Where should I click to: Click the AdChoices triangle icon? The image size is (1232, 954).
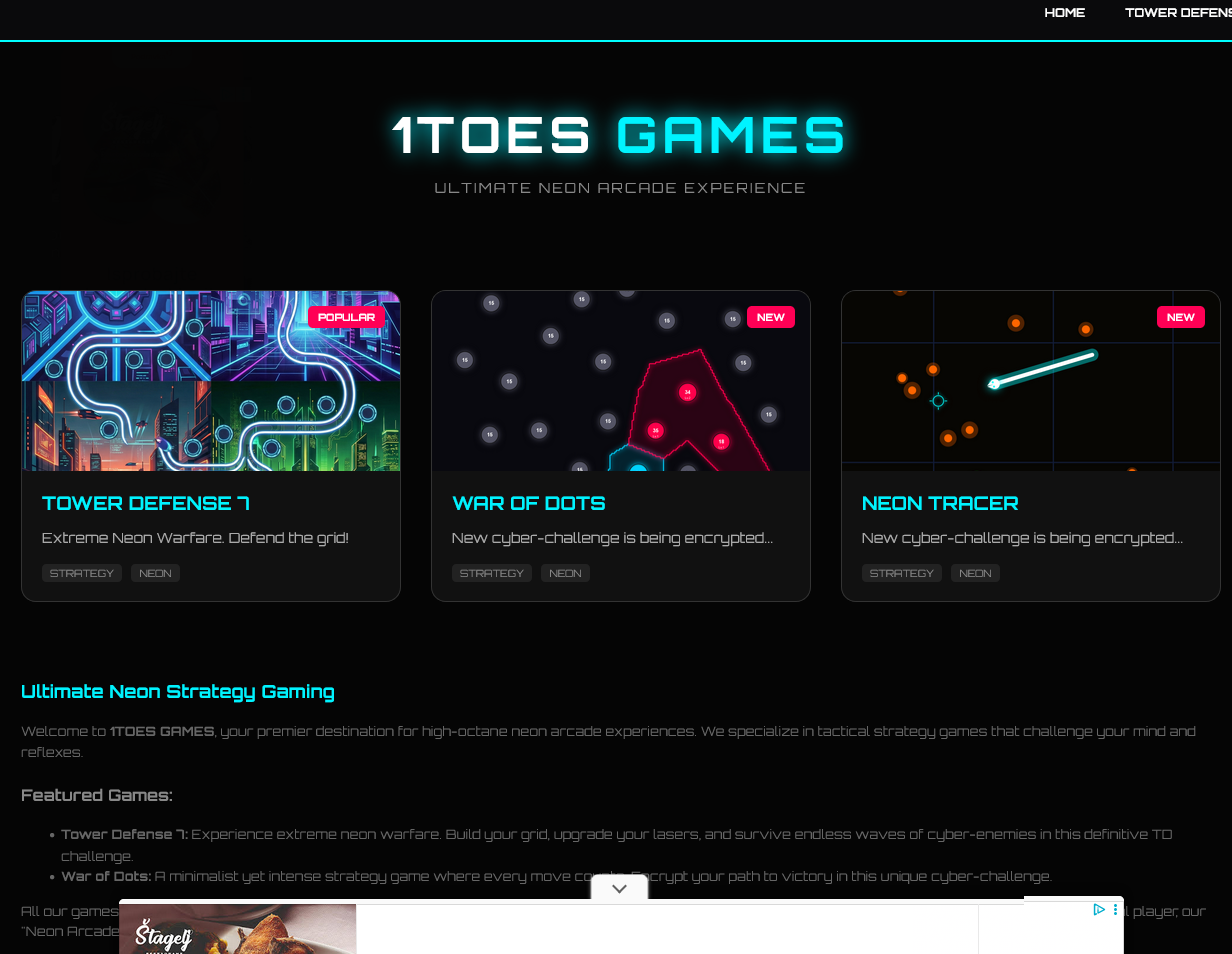(x=1098, y=910)
